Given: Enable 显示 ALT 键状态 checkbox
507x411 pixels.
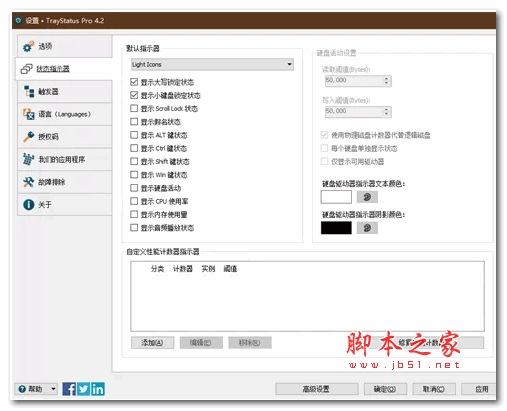Looking at the screenshot, I should click(134, 135).
